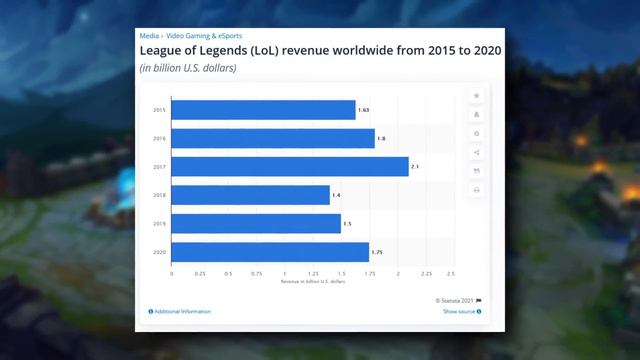This screenshot has height=360, width=640.
Task: Click the 2.25 x-axis tick label
Action: coord(427,274)
